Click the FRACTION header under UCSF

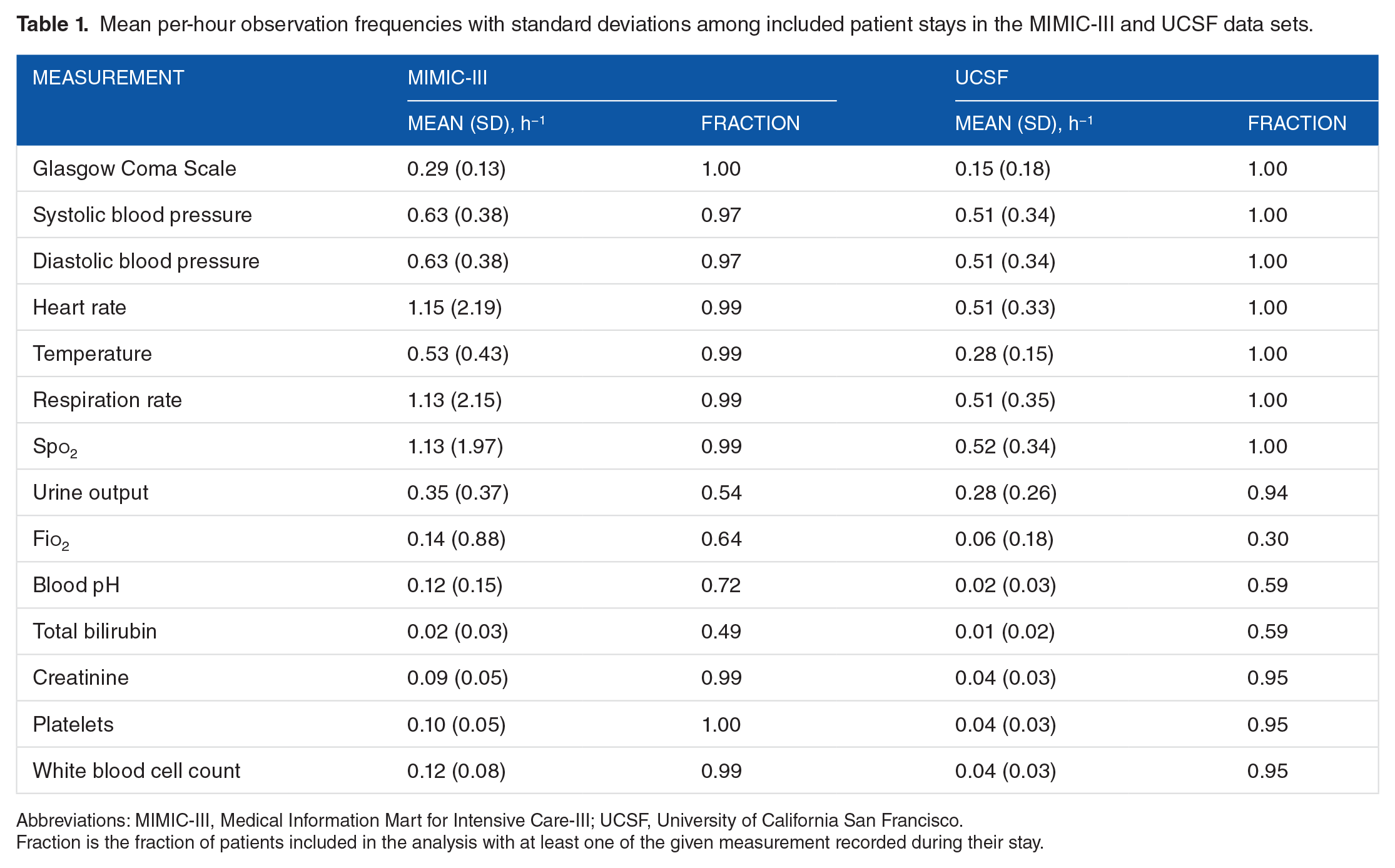pyautogui.click(x=1297, y=123)
